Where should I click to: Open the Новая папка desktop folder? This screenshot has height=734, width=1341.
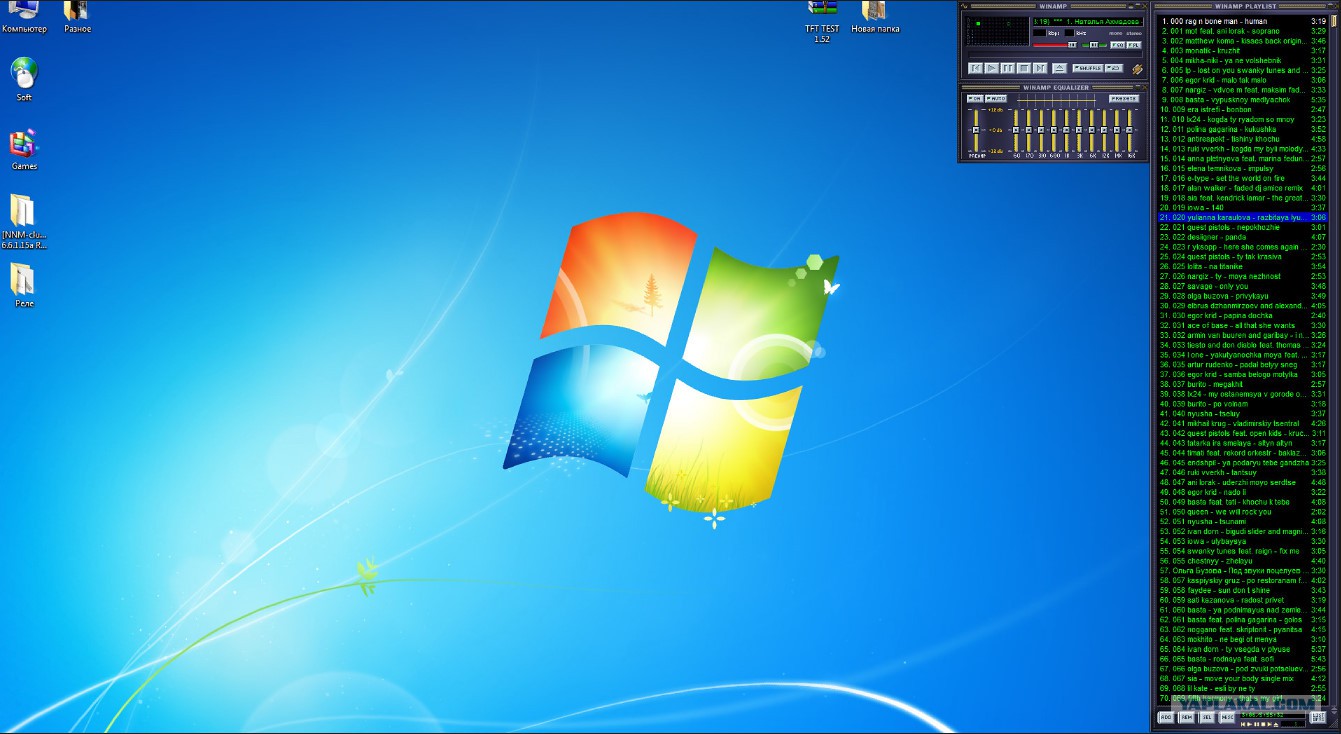875,16
